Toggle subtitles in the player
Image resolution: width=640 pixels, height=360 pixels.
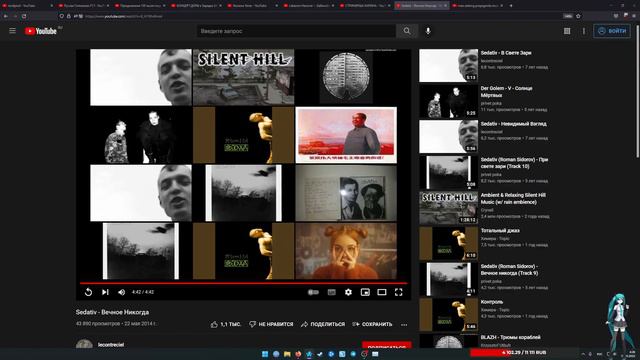(331, 292)
